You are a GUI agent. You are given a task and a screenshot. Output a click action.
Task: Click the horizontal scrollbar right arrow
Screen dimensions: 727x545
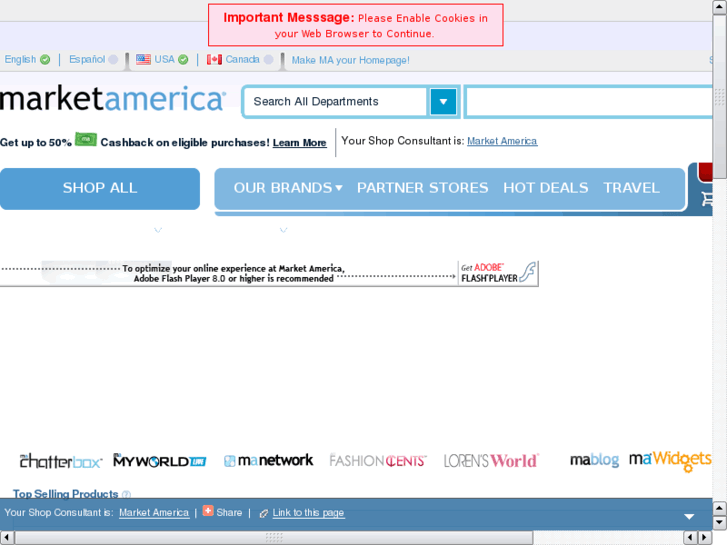click(x=705, y=538)
